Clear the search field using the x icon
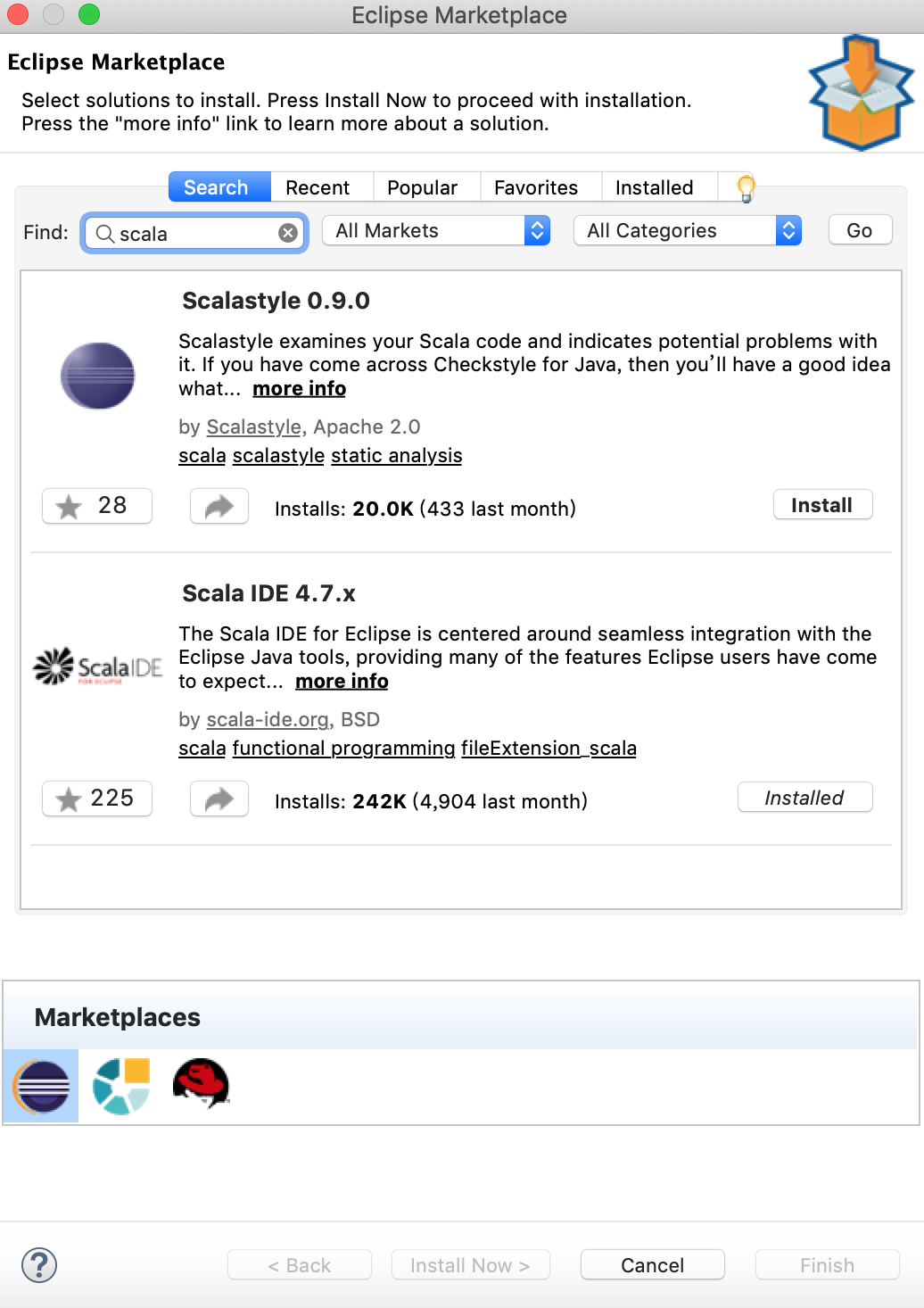 tap(287, 232)
